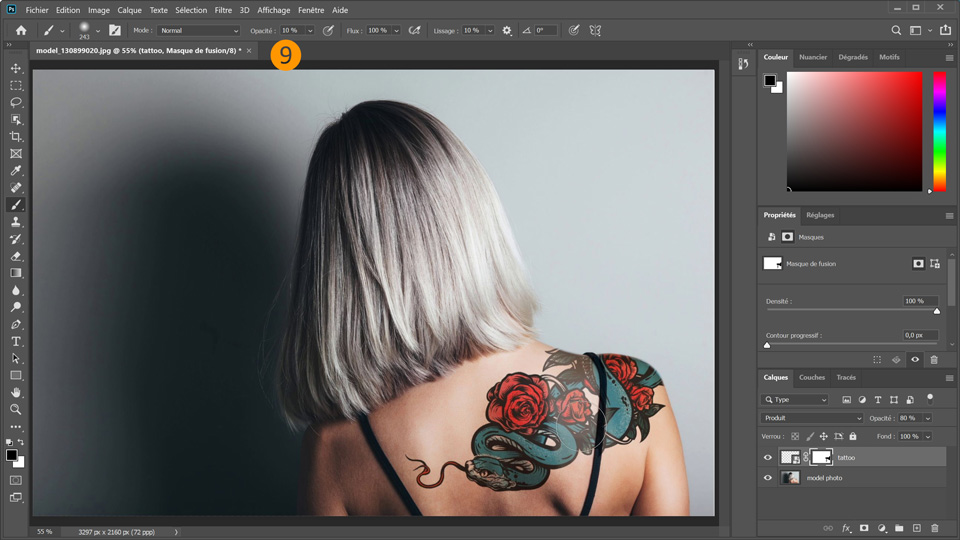Screen dimensions: 960x540
Task: Open the Fichier menu
Action: (x=37, y=10)
